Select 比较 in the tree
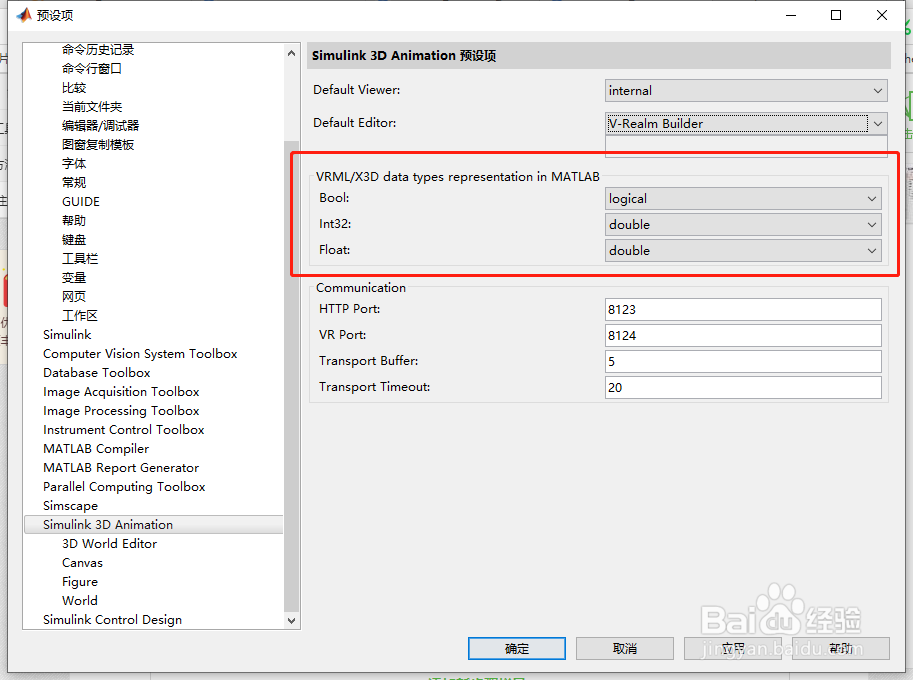Viewport: 913px width, 680px height. coord(74,88)
